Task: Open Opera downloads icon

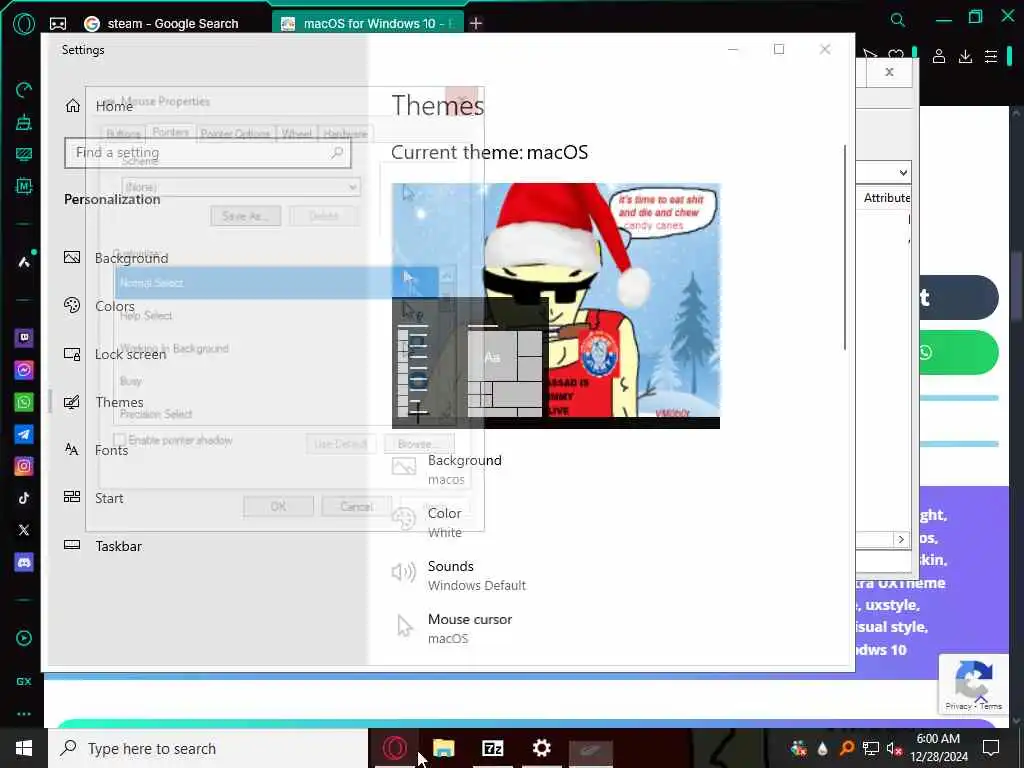Action: point(965,57)
